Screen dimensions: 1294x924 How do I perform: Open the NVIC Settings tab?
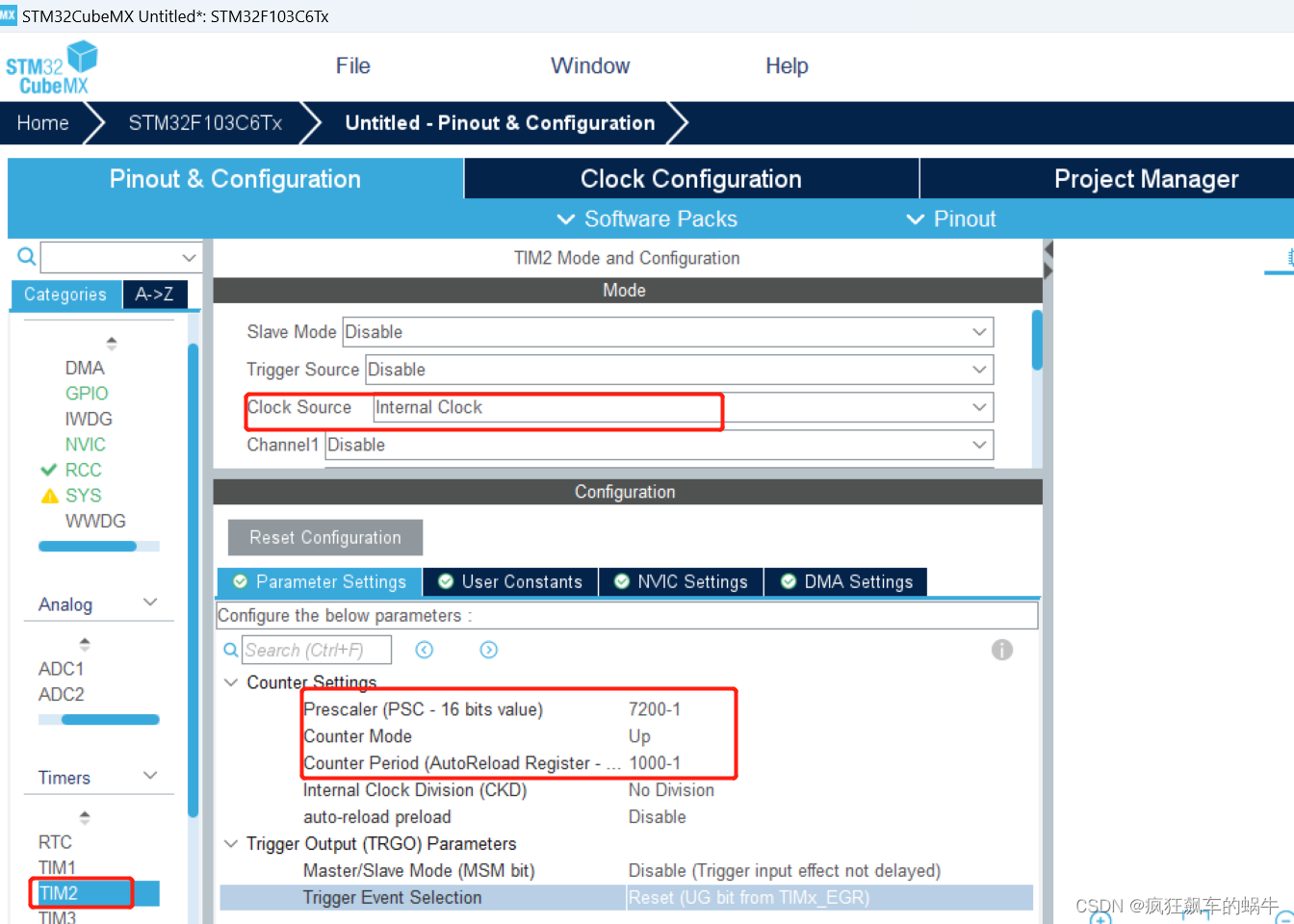(681, 581)
